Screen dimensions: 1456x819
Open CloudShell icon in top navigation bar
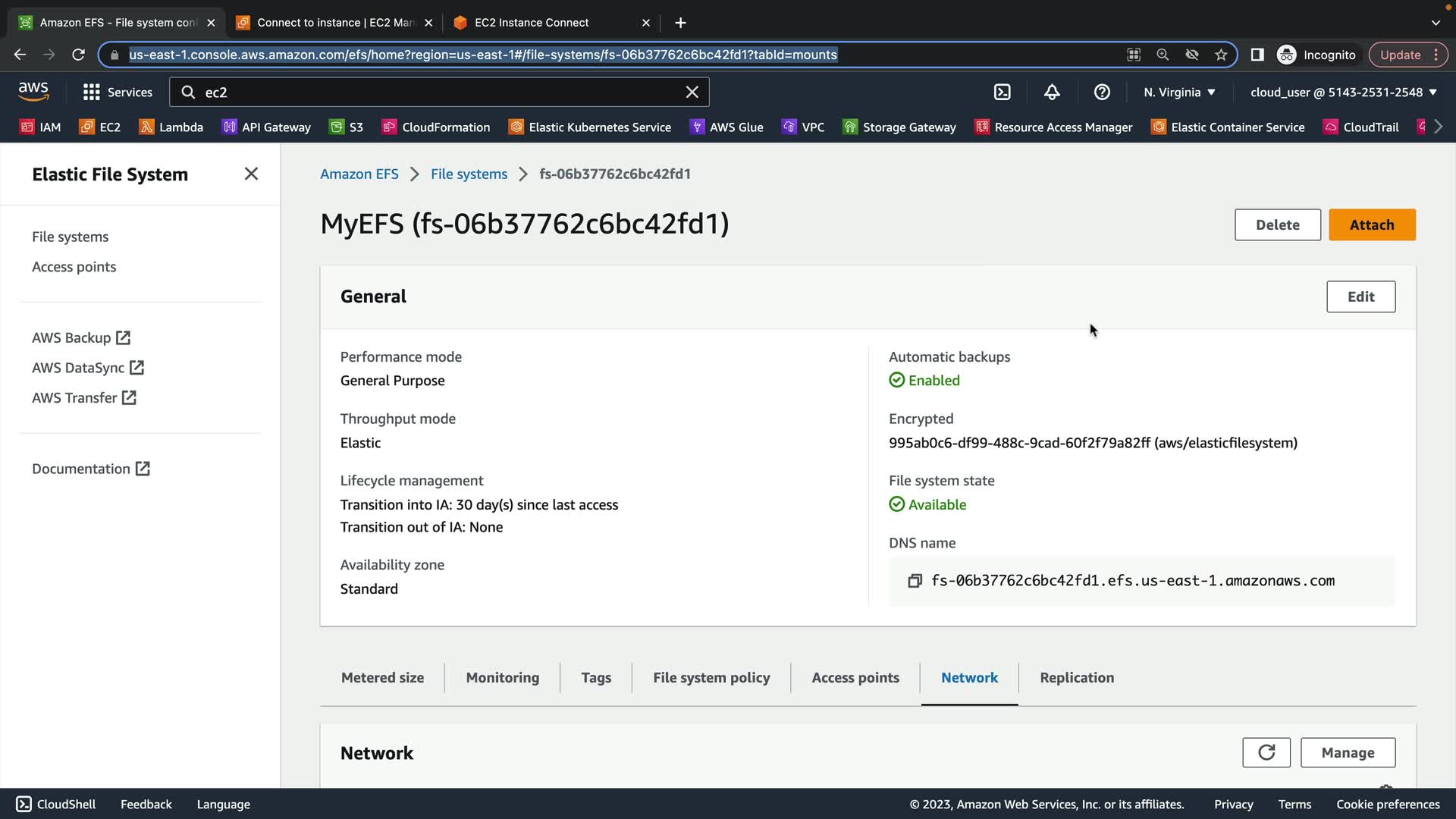[x=1002, y=92]
